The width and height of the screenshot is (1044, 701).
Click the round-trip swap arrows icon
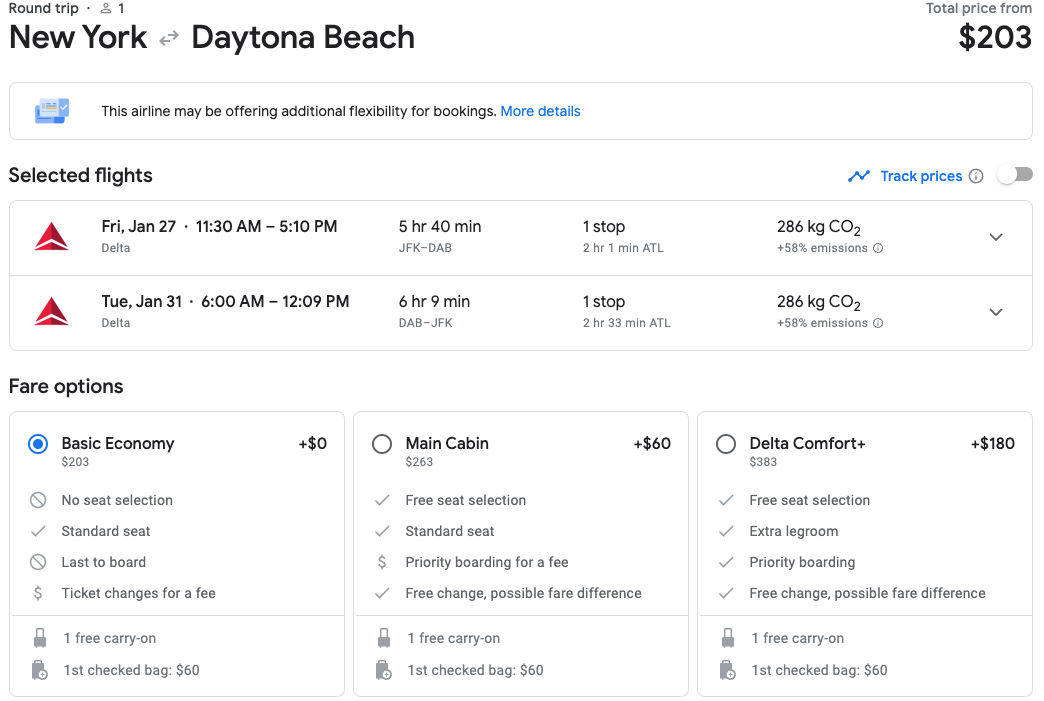click(169, 38)
